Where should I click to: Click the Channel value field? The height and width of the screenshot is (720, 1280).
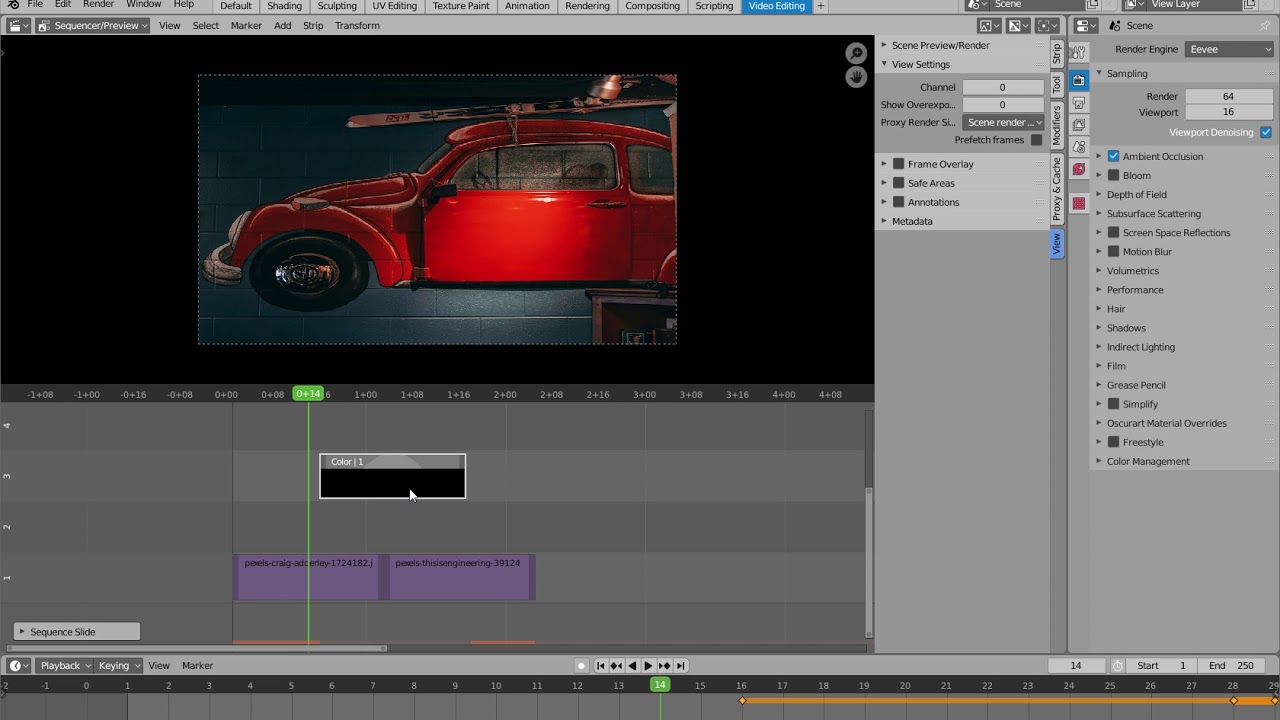point(1002,87)
